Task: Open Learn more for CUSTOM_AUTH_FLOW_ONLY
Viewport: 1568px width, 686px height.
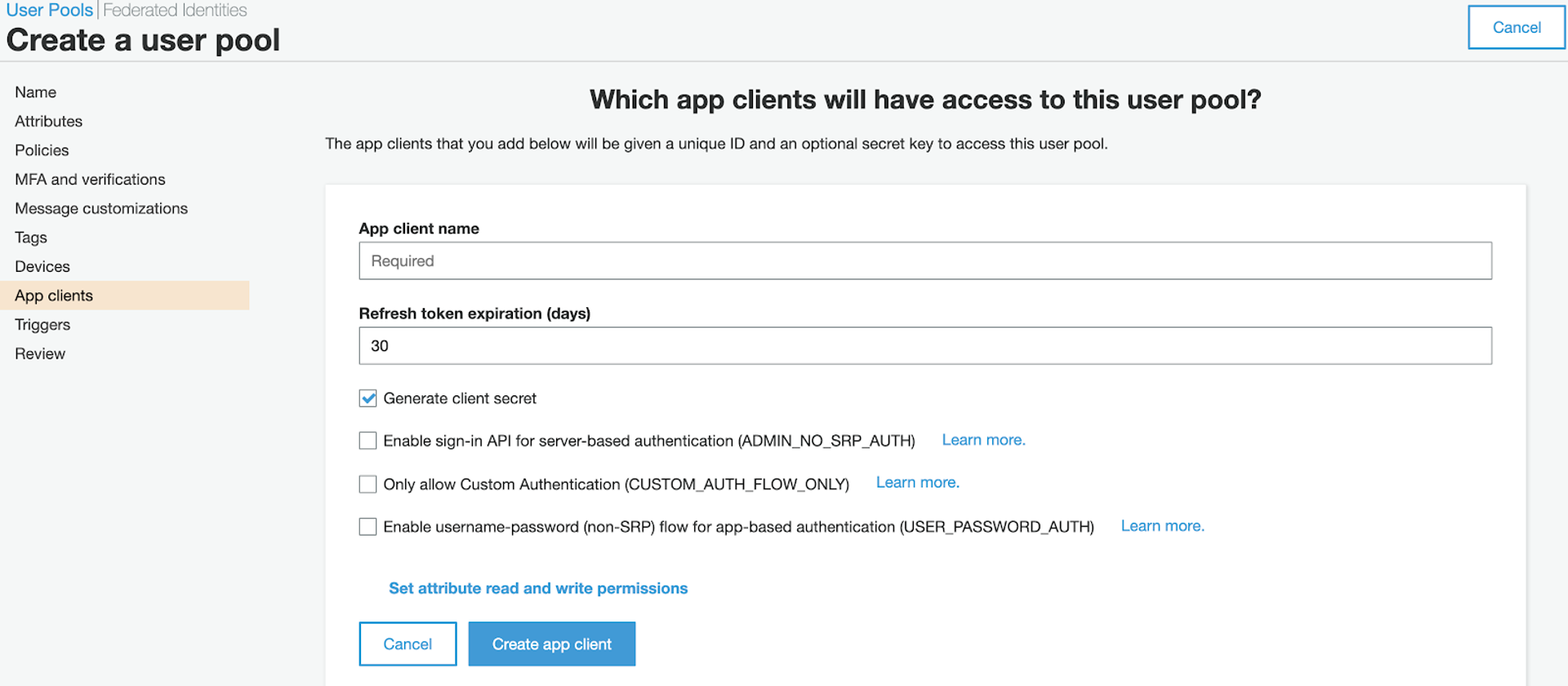Action: (x=917, y=483)
